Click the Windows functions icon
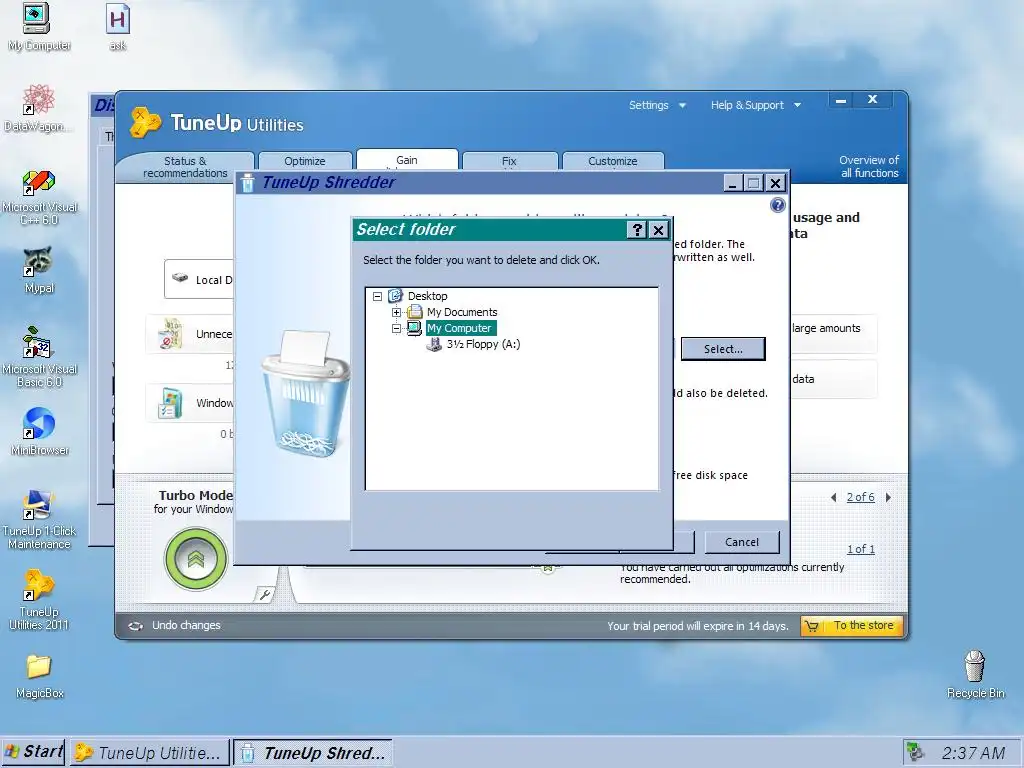Image resolution: width=1024 pixels, height=768 pixels. point(170,403)
